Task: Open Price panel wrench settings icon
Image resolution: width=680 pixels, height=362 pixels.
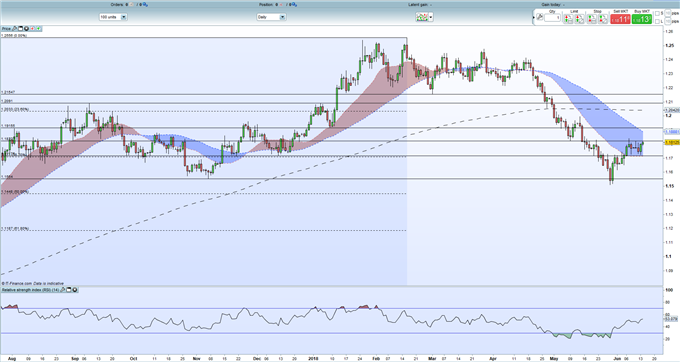Action: pyautogui.click(x=14, y=29)
